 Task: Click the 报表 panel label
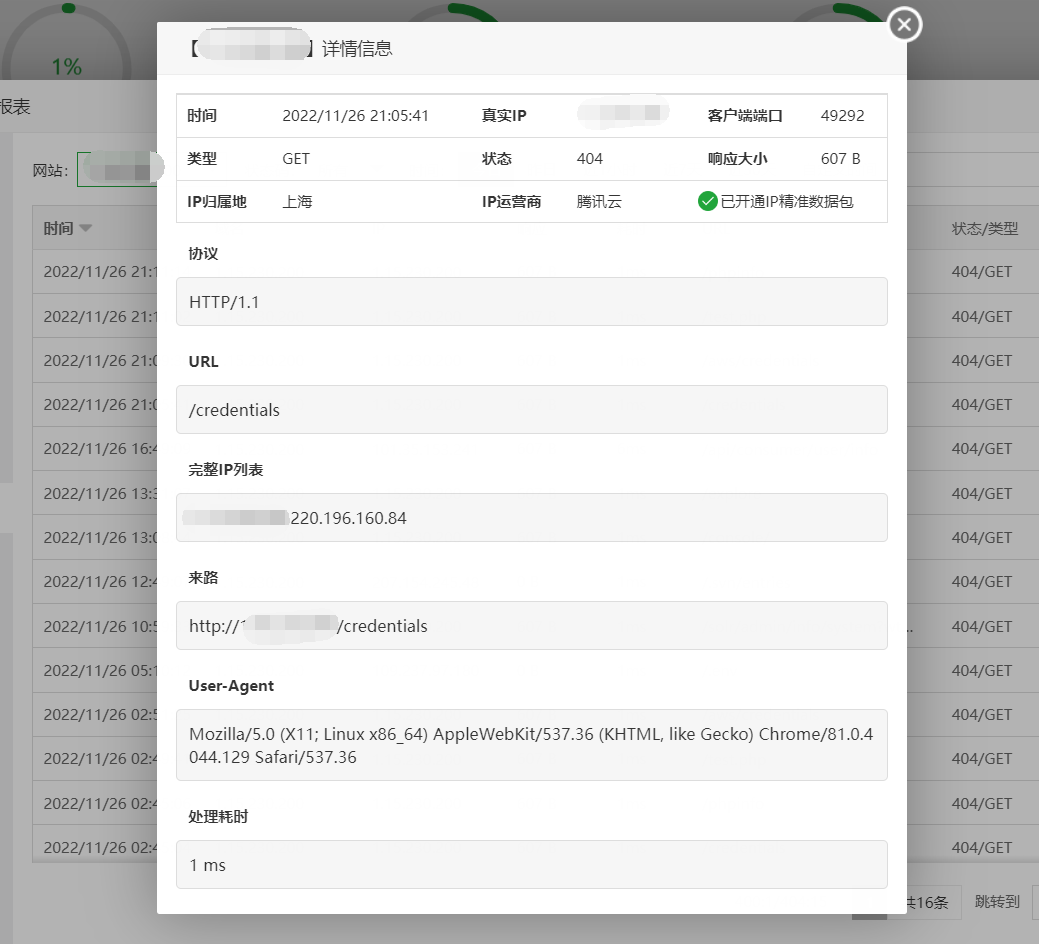pos(15,106)
